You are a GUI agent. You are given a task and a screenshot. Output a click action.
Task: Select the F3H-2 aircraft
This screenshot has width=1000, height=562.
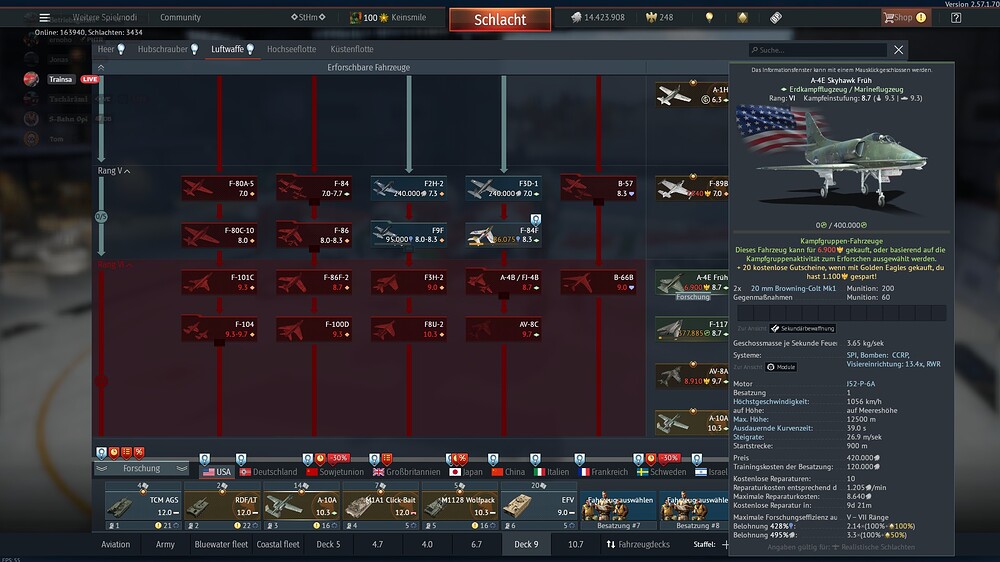click(409, 283)
